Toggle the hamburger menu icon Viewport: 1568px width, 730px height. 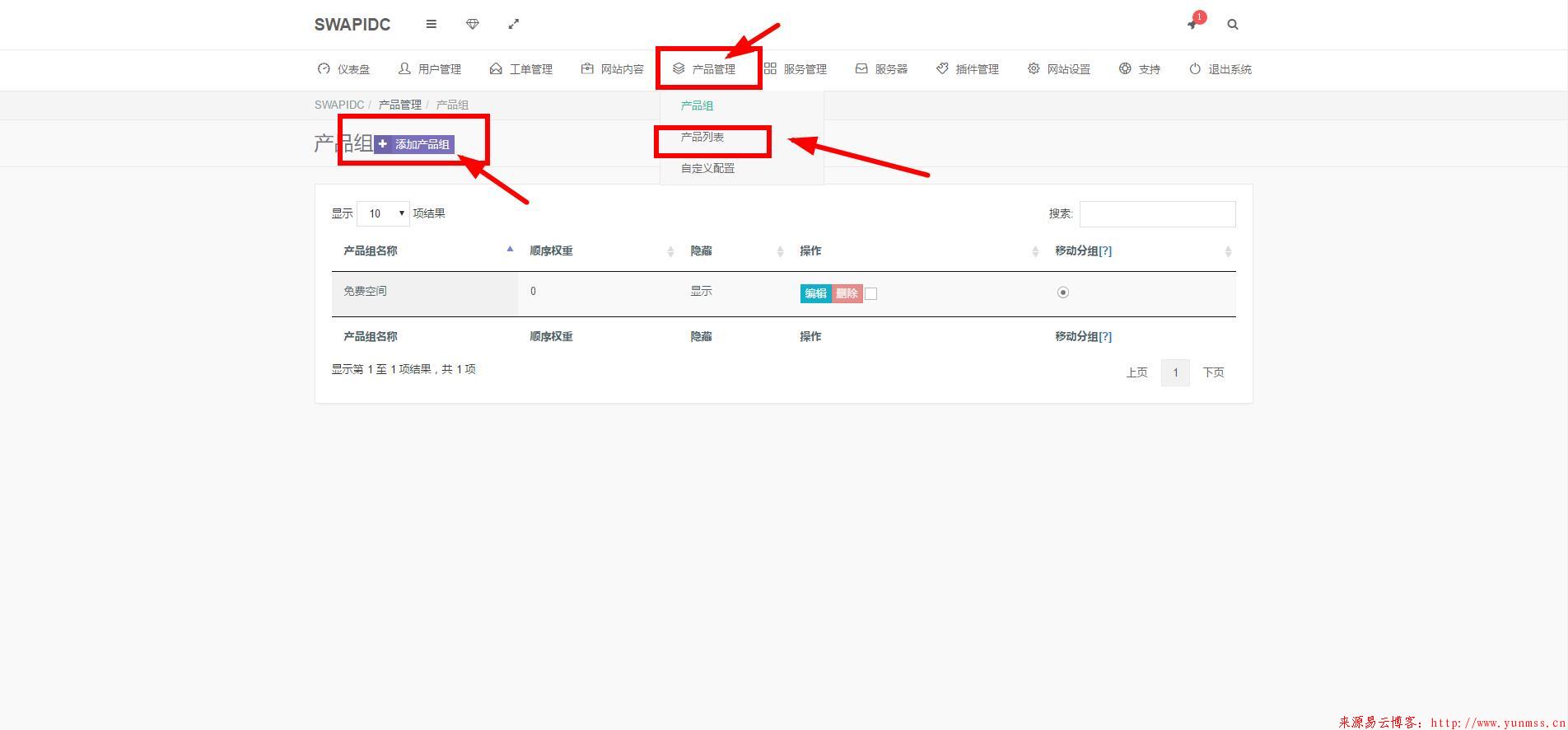pos(431,24)
